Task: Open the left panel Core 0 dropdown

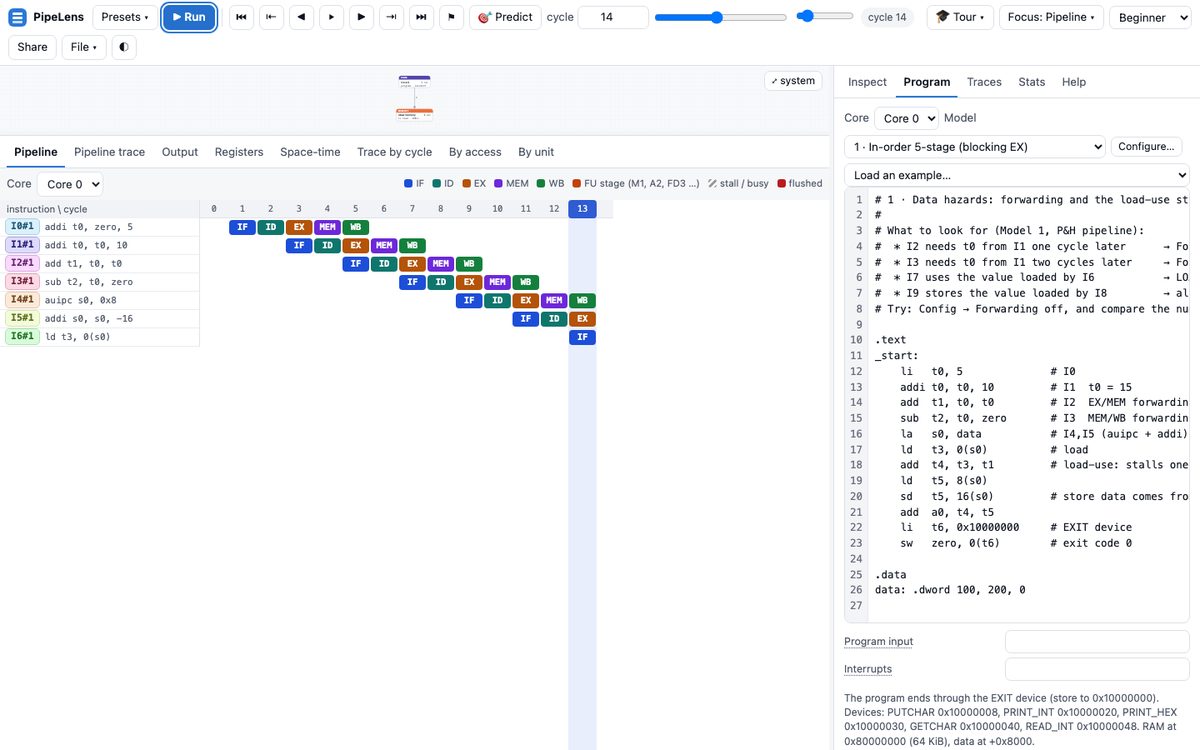Action: coord(70,184)
